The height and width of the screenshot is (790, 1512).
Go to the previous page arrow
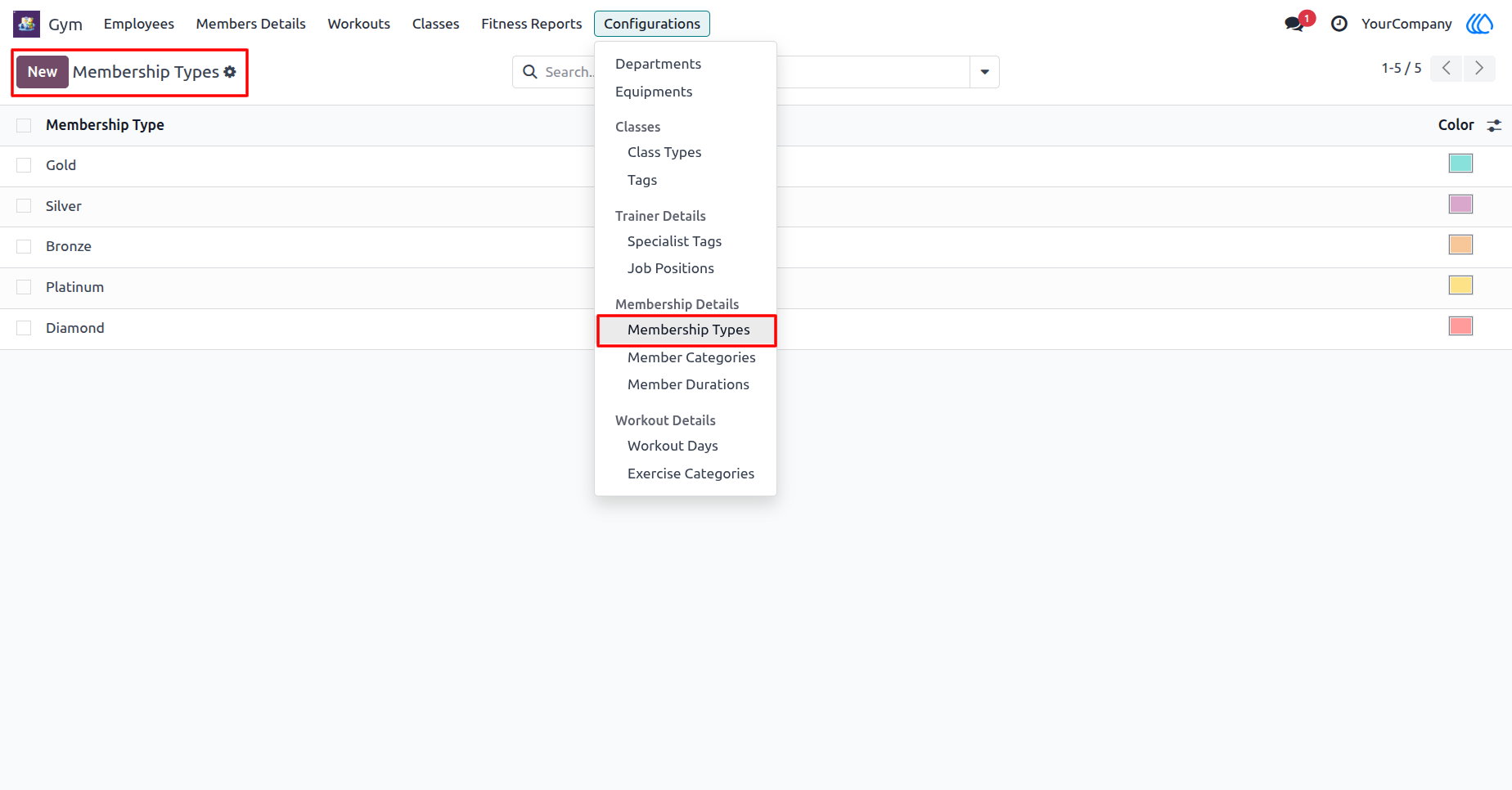pos(1447,68)
